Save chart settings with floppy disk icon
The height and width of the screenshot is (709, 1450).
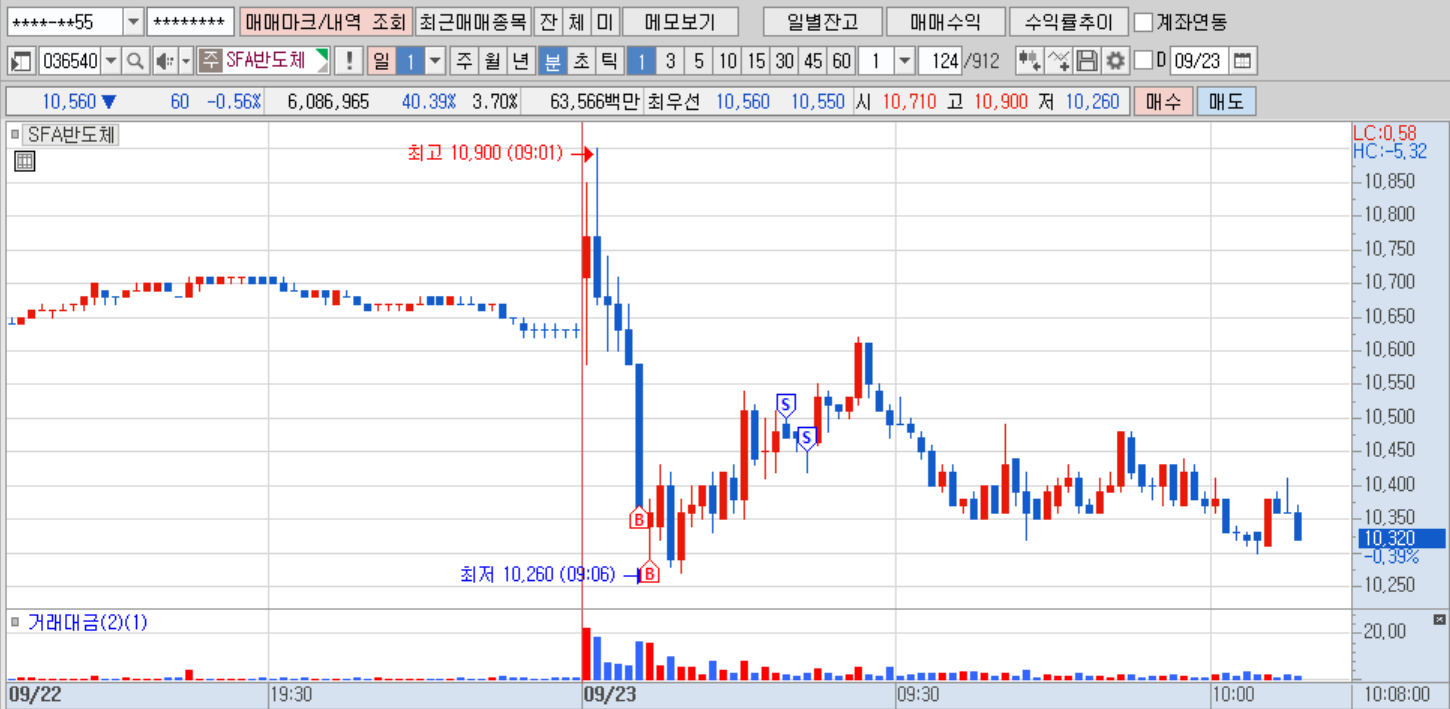coord(1086,61)
